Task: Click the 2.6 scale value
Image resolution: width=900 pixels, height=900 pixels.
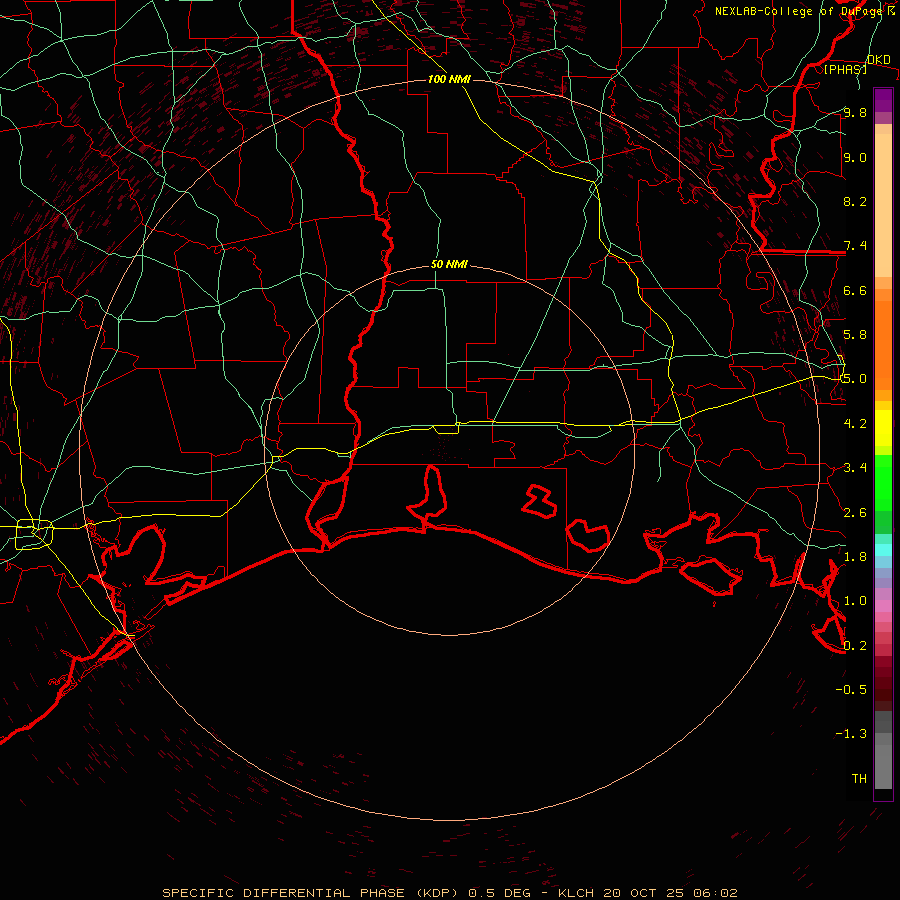Action: coord(855,513)
